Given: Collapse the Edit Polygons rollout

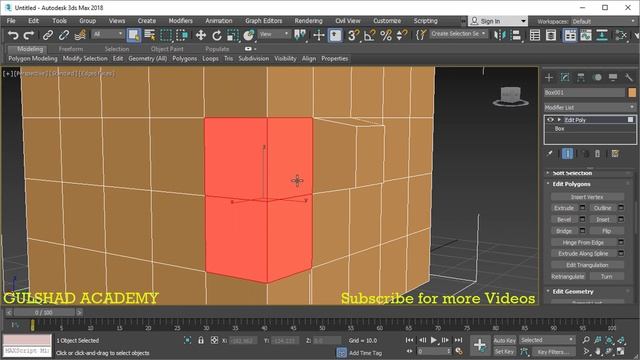Looking at the screenshot, I should point(571,184).
